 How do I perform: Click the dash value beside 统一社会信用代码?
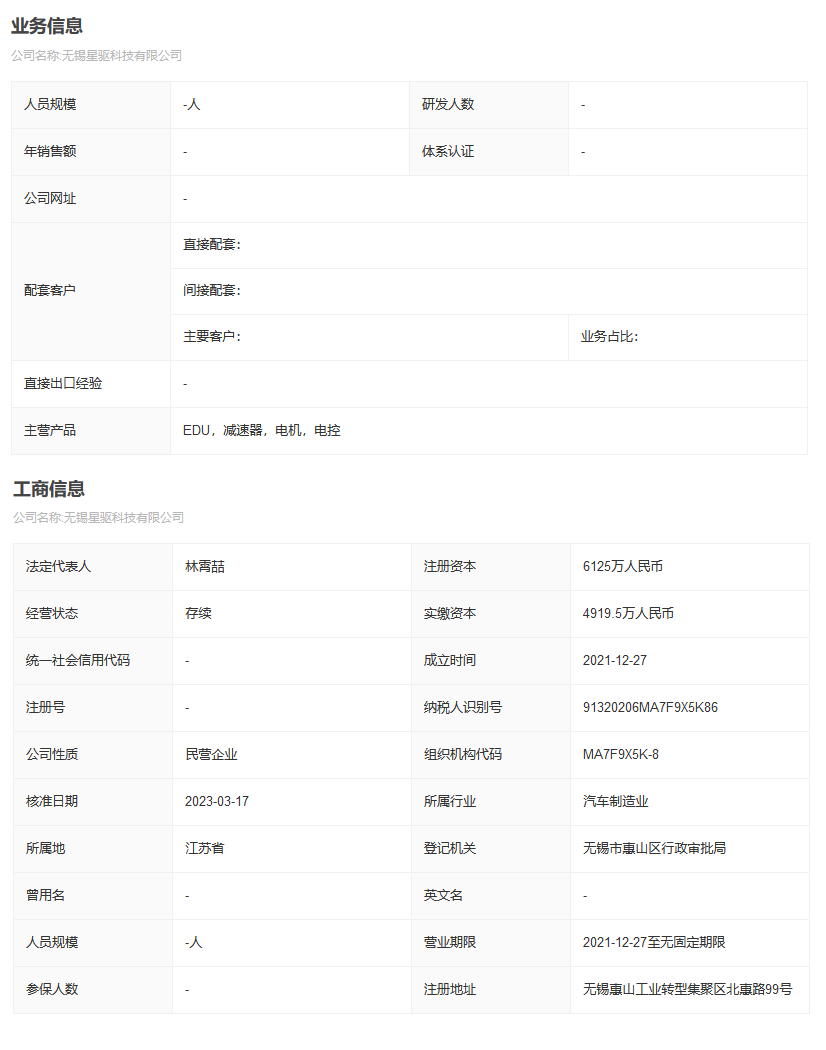pos(188,661)
